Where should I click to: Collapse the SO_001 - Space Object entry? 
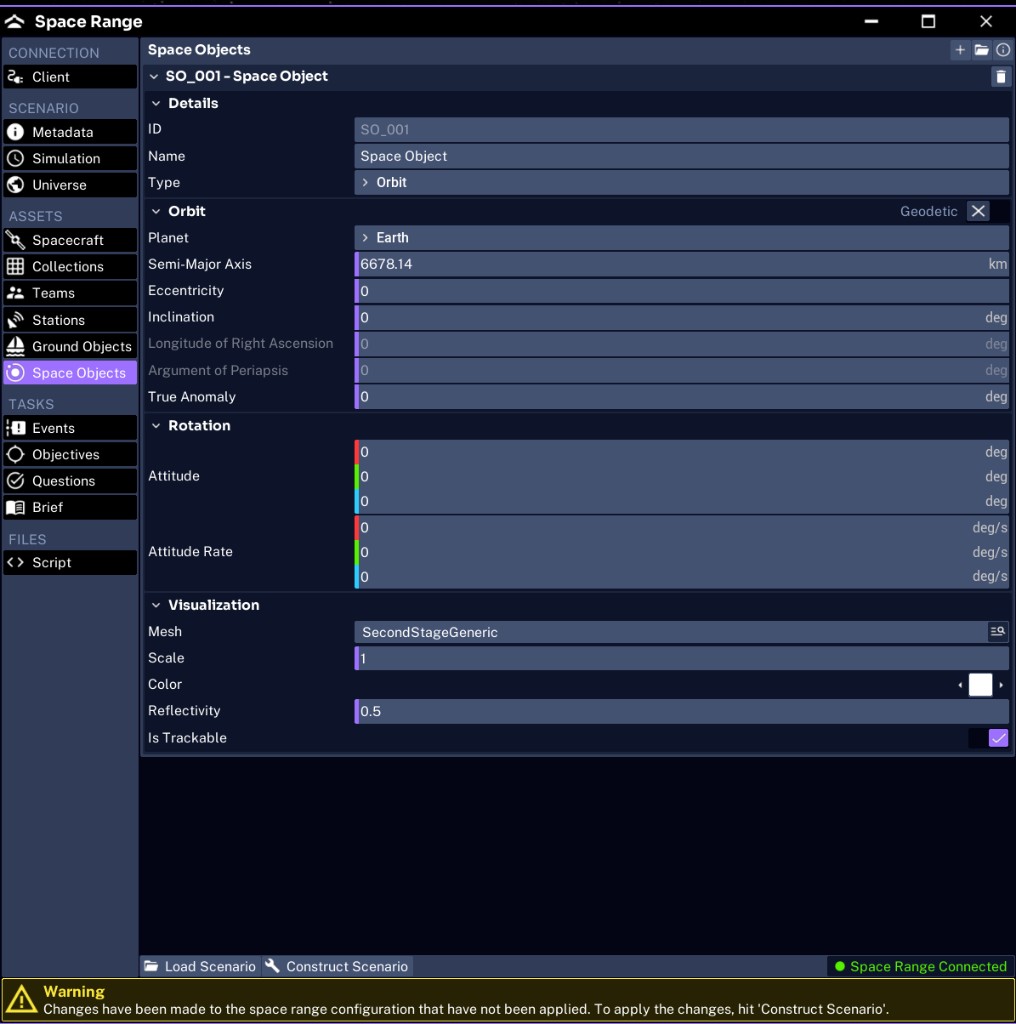click(153, 76)
